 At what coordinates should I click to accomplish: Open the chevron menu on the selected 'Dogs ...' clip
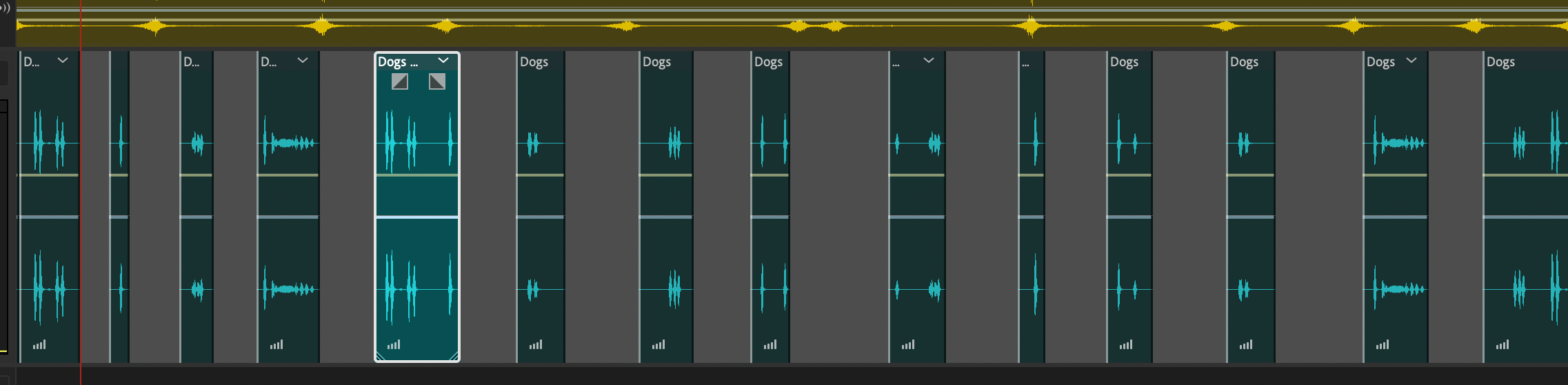(x=443, y=61)
